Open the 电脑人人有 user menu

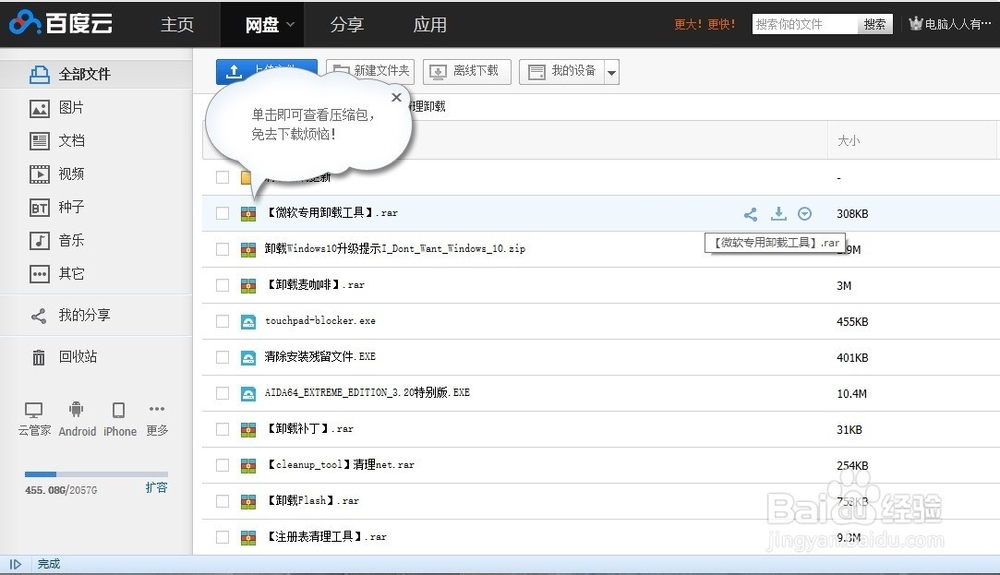[x=957, y=24]
